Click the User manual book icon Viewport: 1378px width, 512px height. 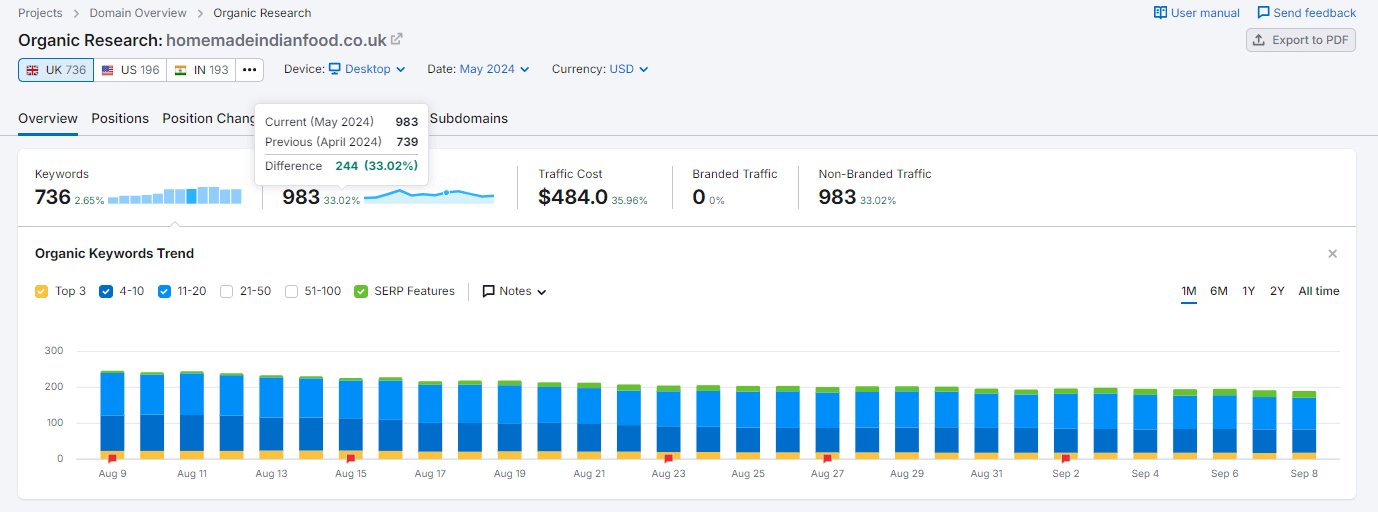coord(1160,13)
